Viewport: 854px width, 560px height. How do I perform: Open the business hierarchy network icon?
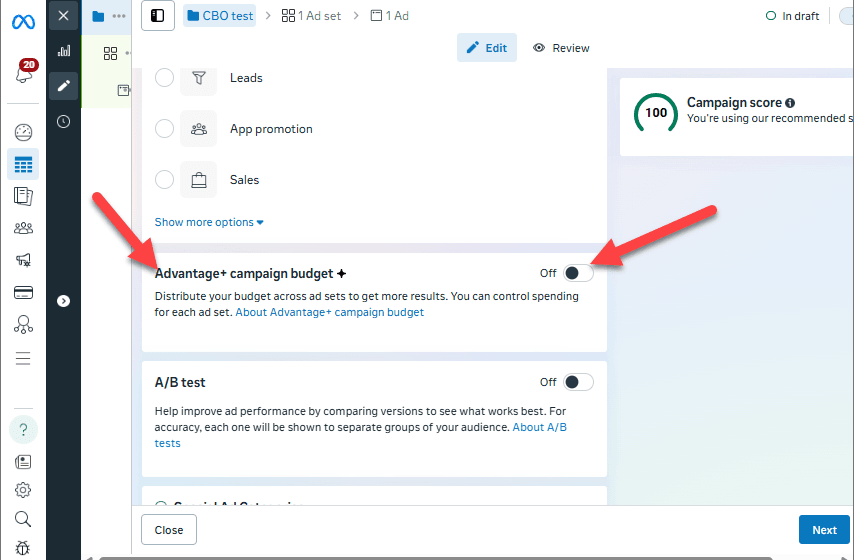23,325
